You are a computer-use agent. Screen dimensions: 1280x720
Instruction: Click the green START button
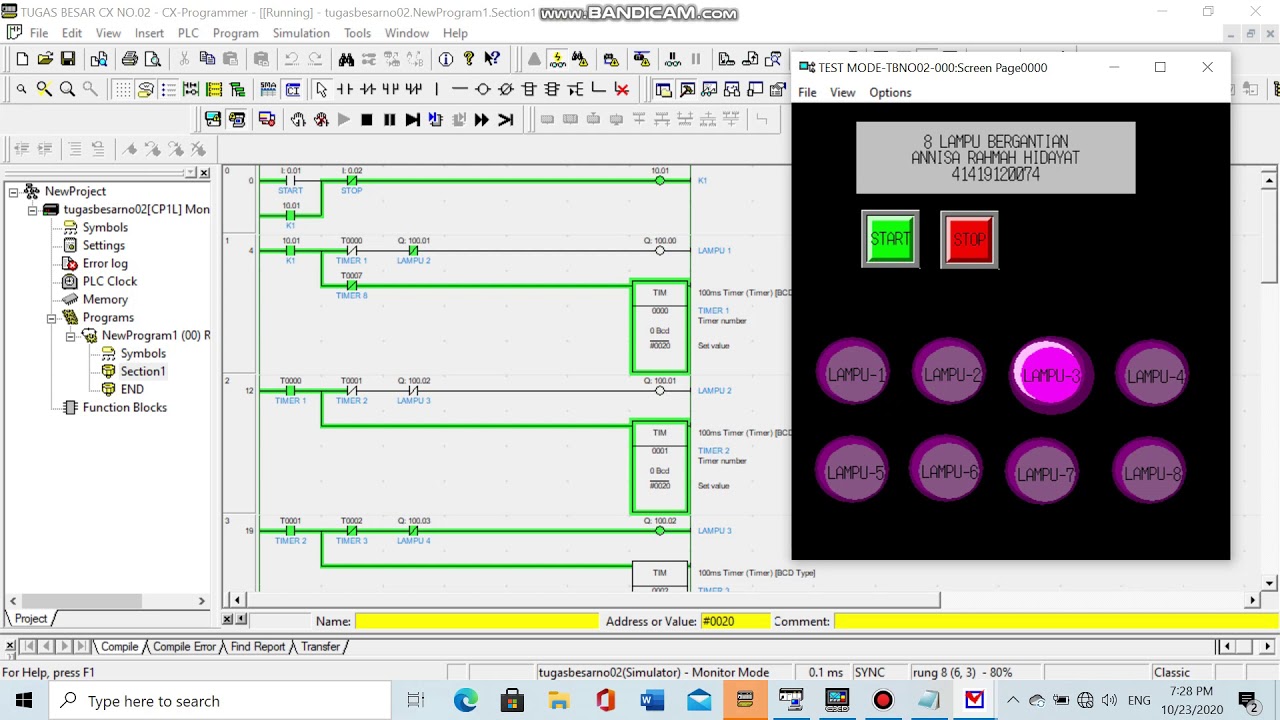coord(890,239)
